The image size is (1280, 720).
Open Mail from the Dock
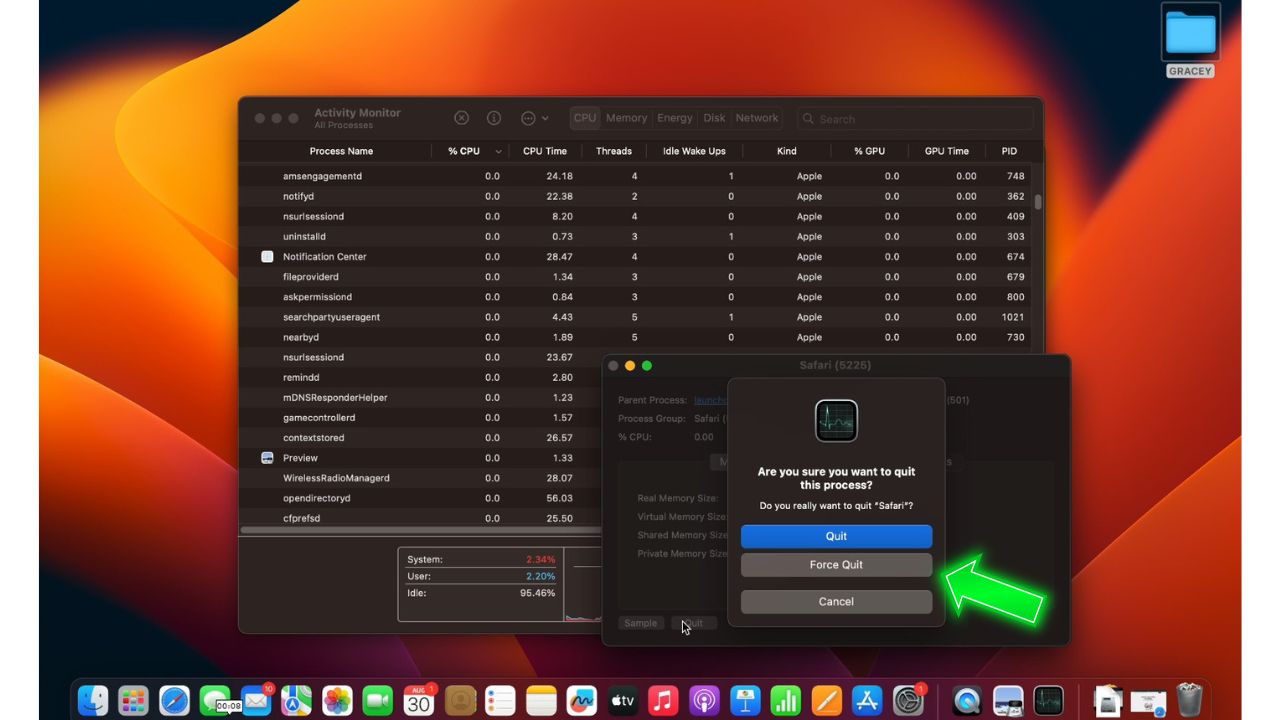point(256,700)
